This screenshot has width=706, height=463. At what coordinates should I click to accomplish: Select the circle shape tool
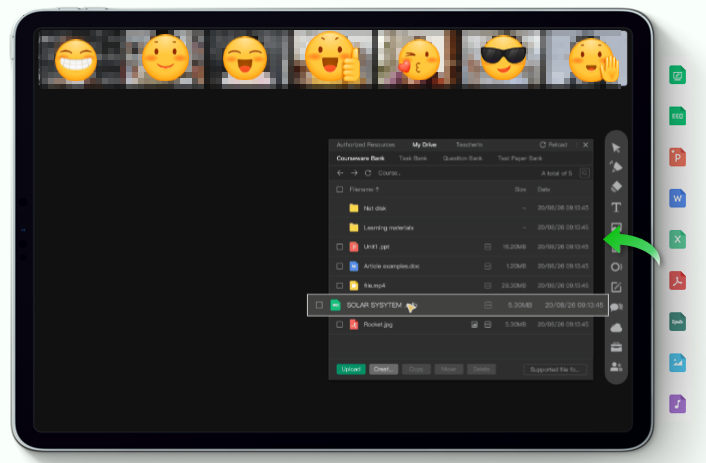tap(616, 267)
